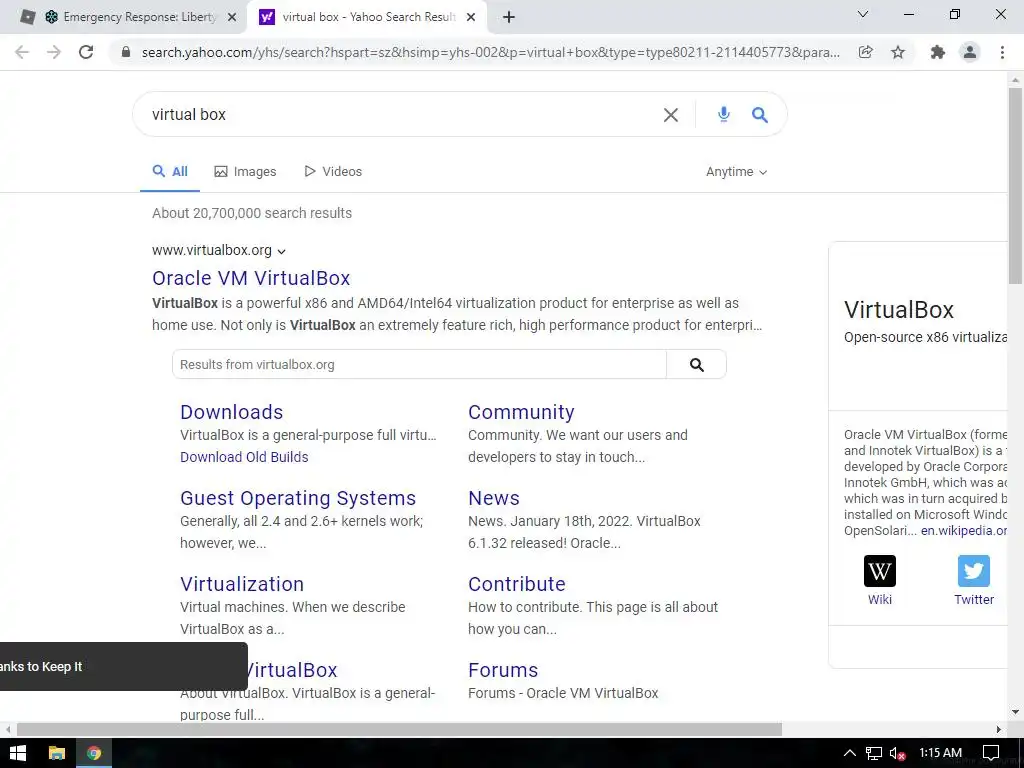Open the Virtualization sitelink
Image resolution: width=1024 pixels, height=768 pixels.
pyautogui.click(x=242, y=584)
